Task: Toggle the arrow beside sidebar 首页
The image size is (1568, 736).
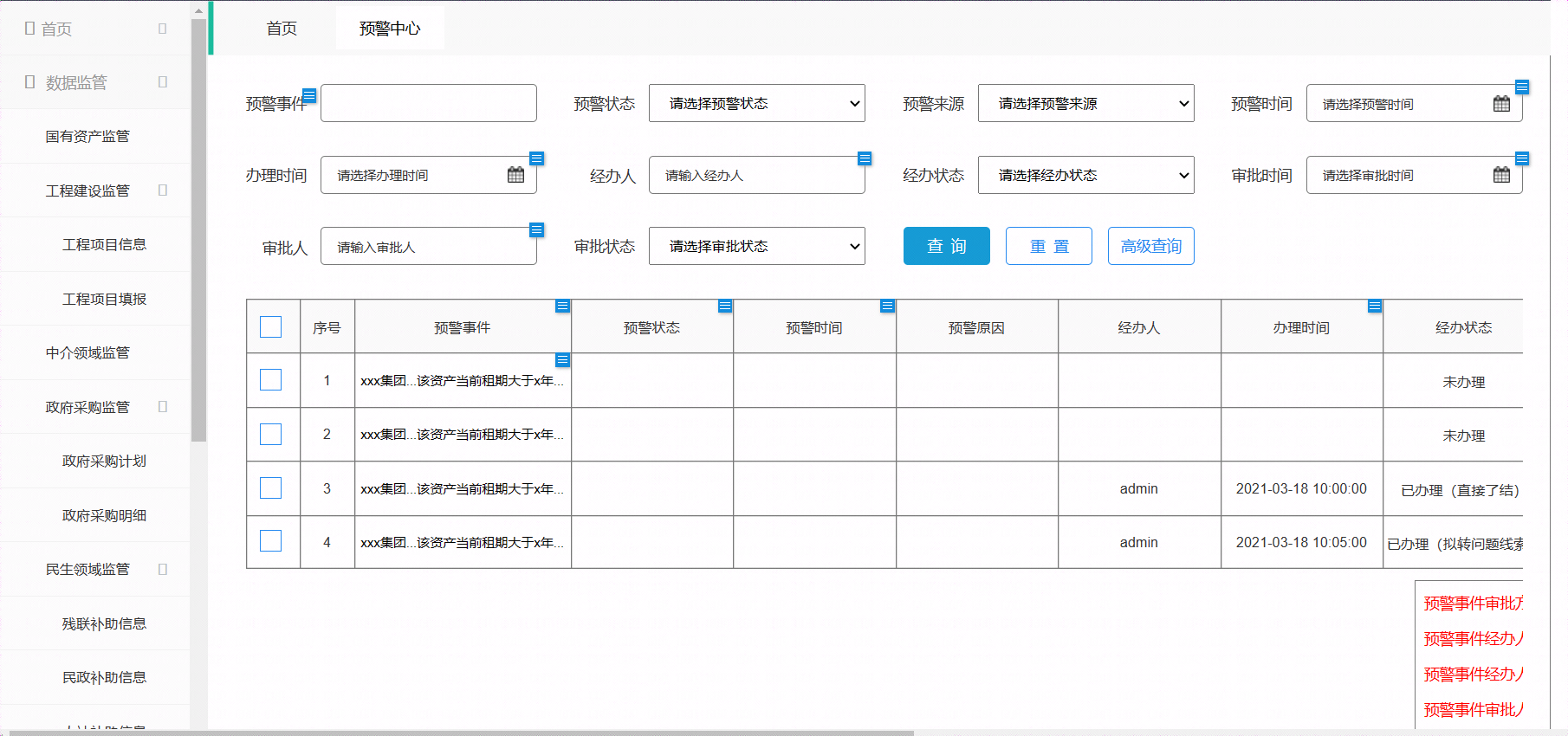Action: 163,29
